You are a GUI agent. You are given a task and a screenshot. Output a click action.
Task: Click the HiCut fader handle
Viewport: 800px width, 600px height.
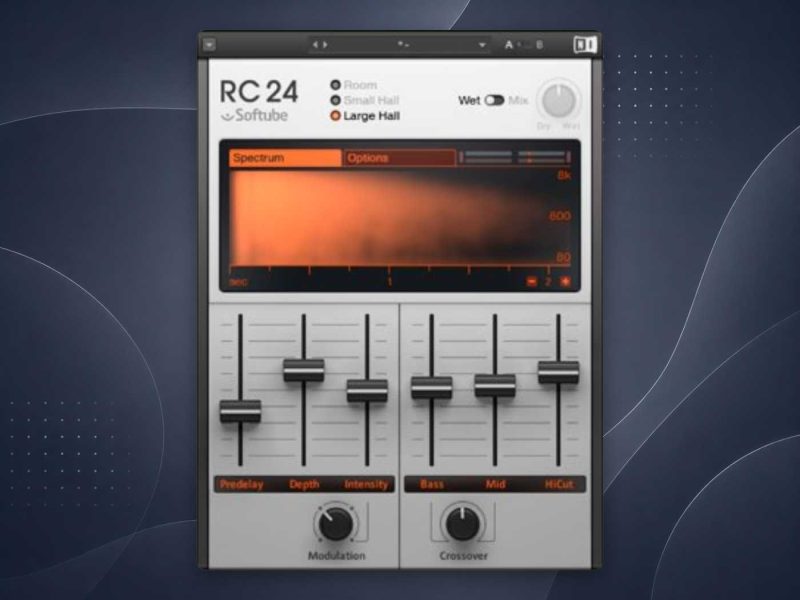[558, 372]
